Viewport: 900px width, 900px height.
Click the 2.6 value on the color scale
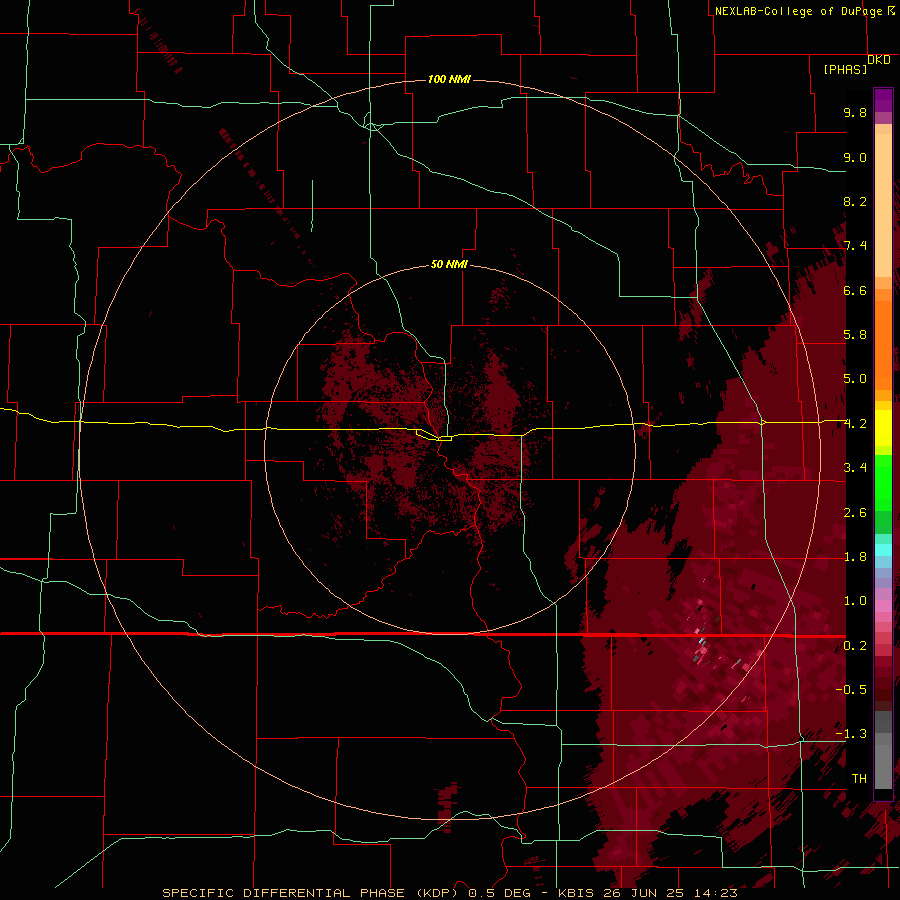(855, 513)
